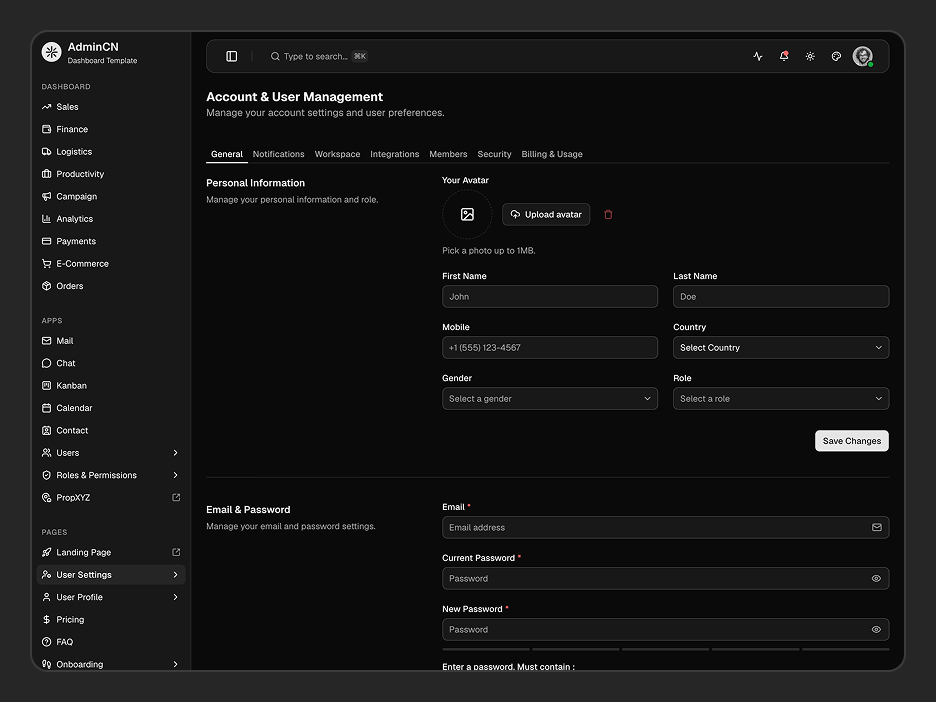The width and height of the screenshot is (936, 702).
Task: Click the Kanban board icon
Action: (47, 386)
